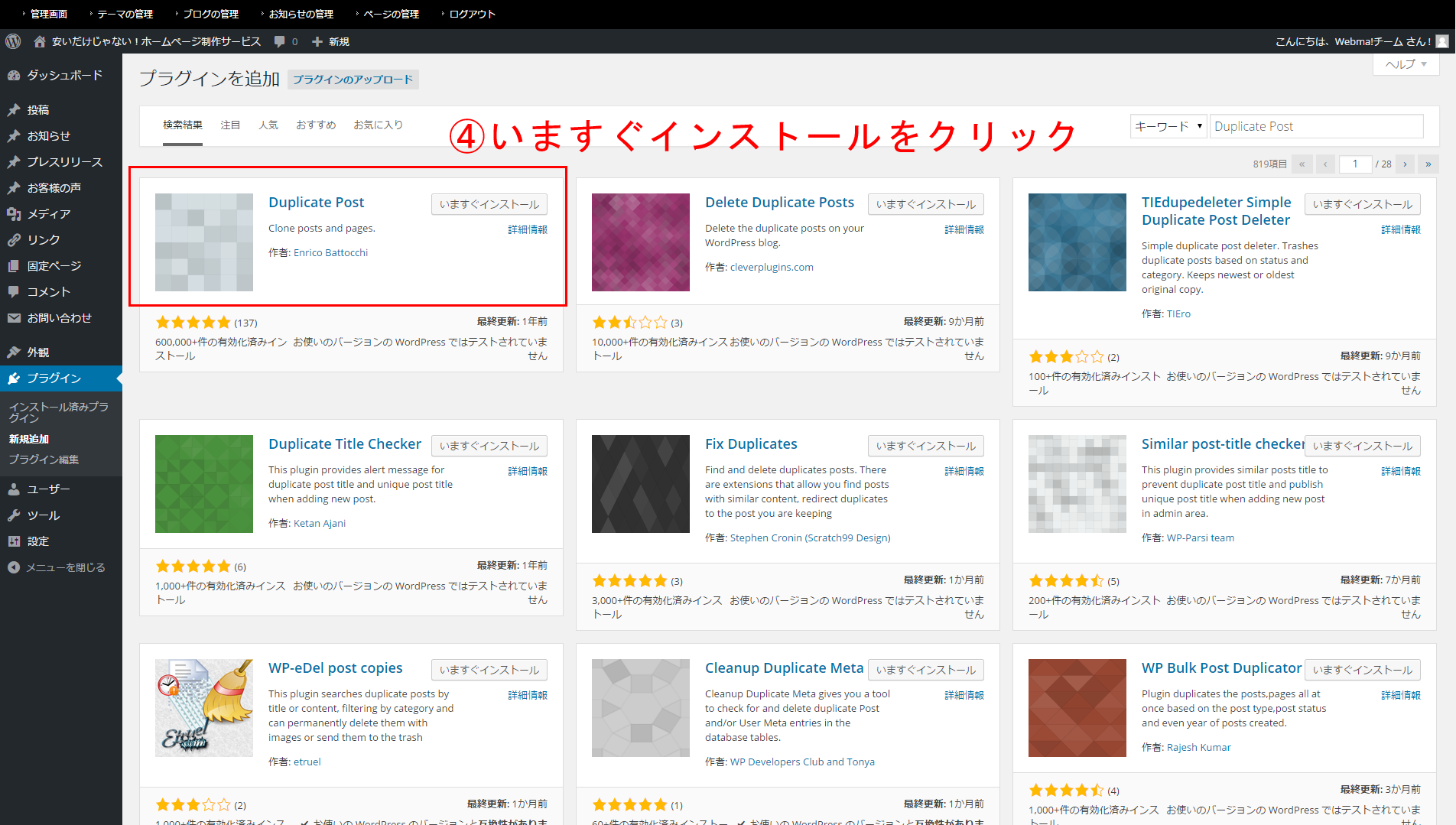The height and width of the screenshot is (825, 1456).
Task: Click the リンク chain icon
Action: [x=14, y=240]
